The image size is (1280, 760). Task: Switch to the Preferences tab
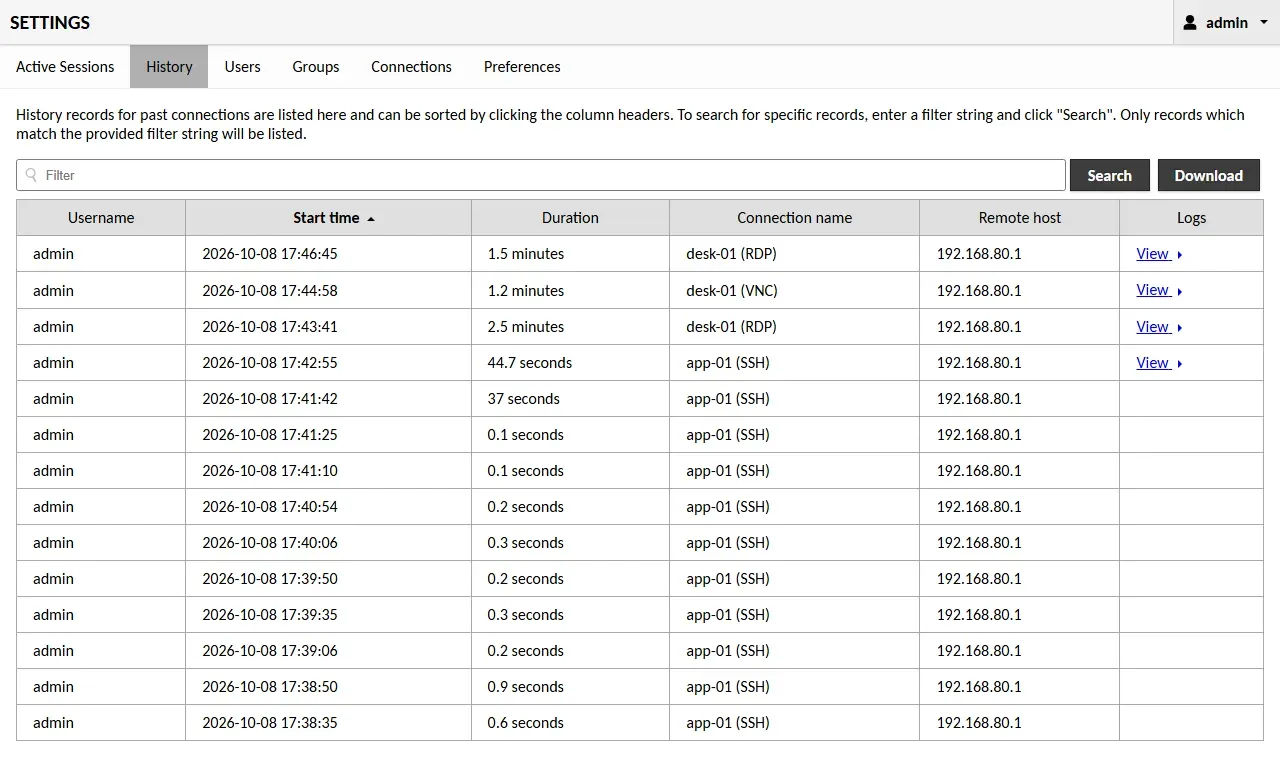click(x=522, y=67)
